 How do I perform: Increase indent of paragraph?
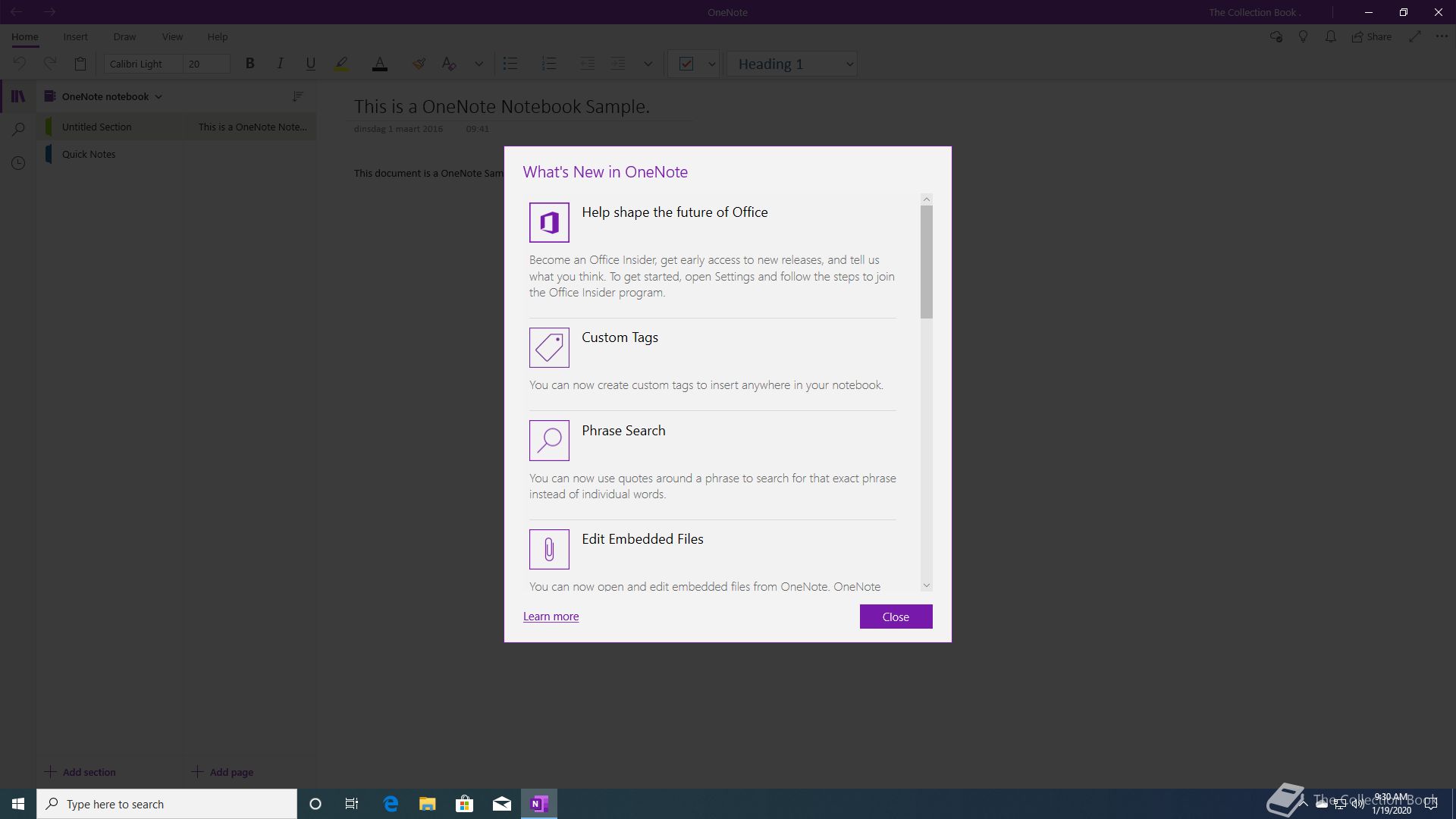(618, 64)
